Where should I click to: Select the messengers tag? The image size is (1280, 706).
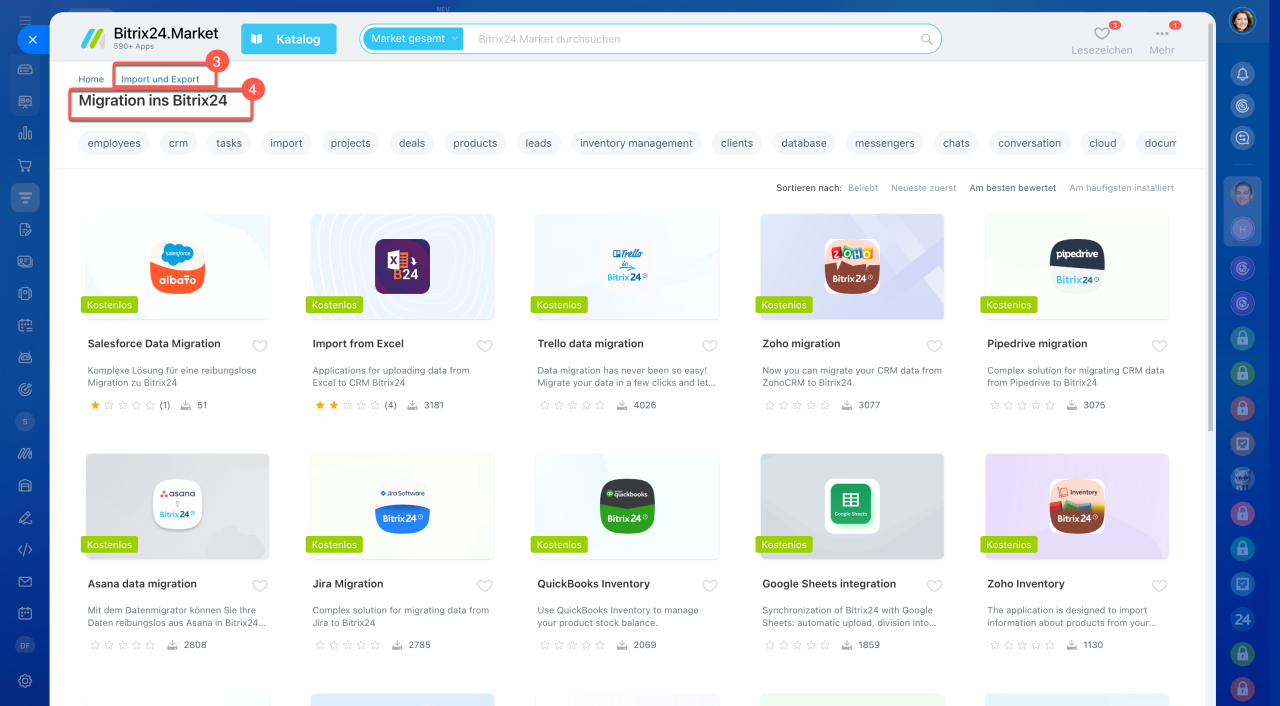click(885, 143)
